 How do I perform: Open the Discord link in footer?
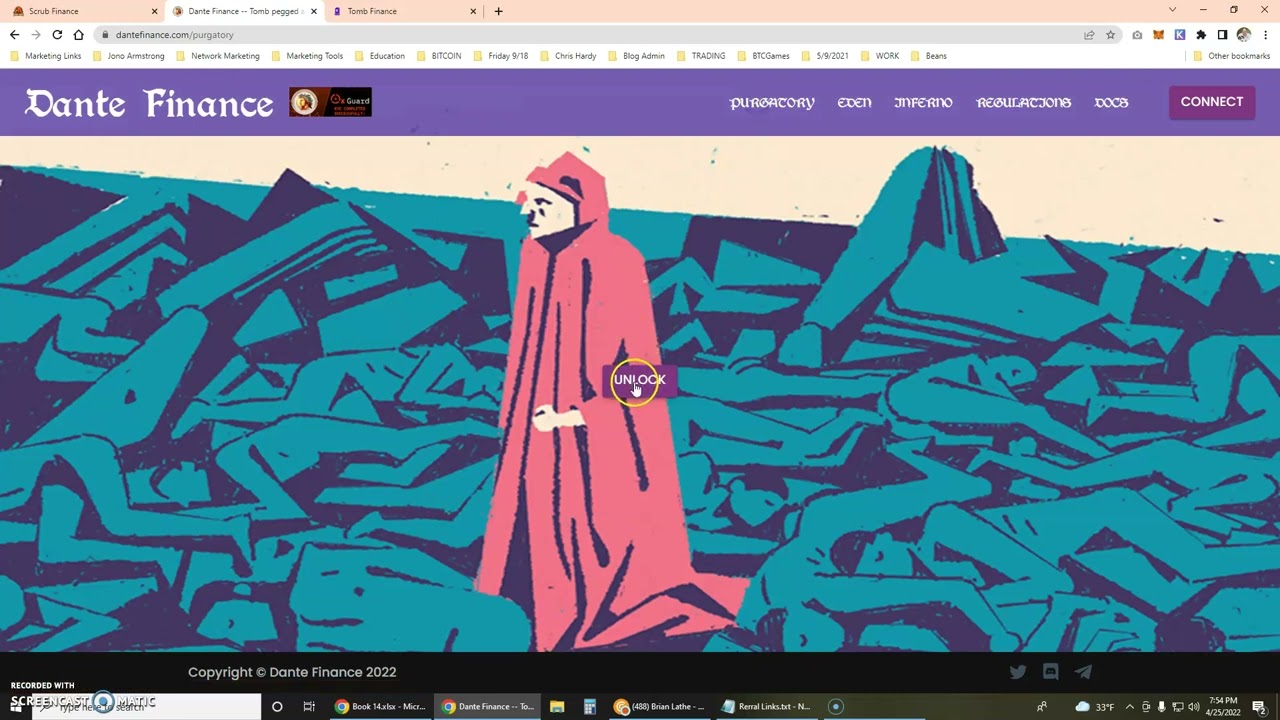1050,672
